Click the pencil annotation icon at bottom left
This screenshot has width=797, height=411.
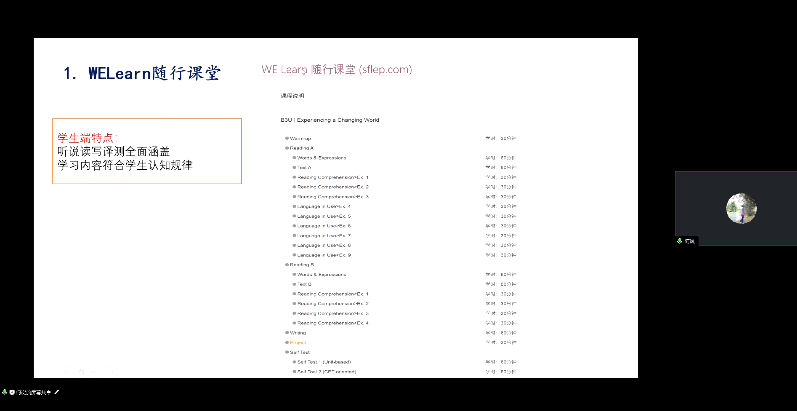click(57, 392)
